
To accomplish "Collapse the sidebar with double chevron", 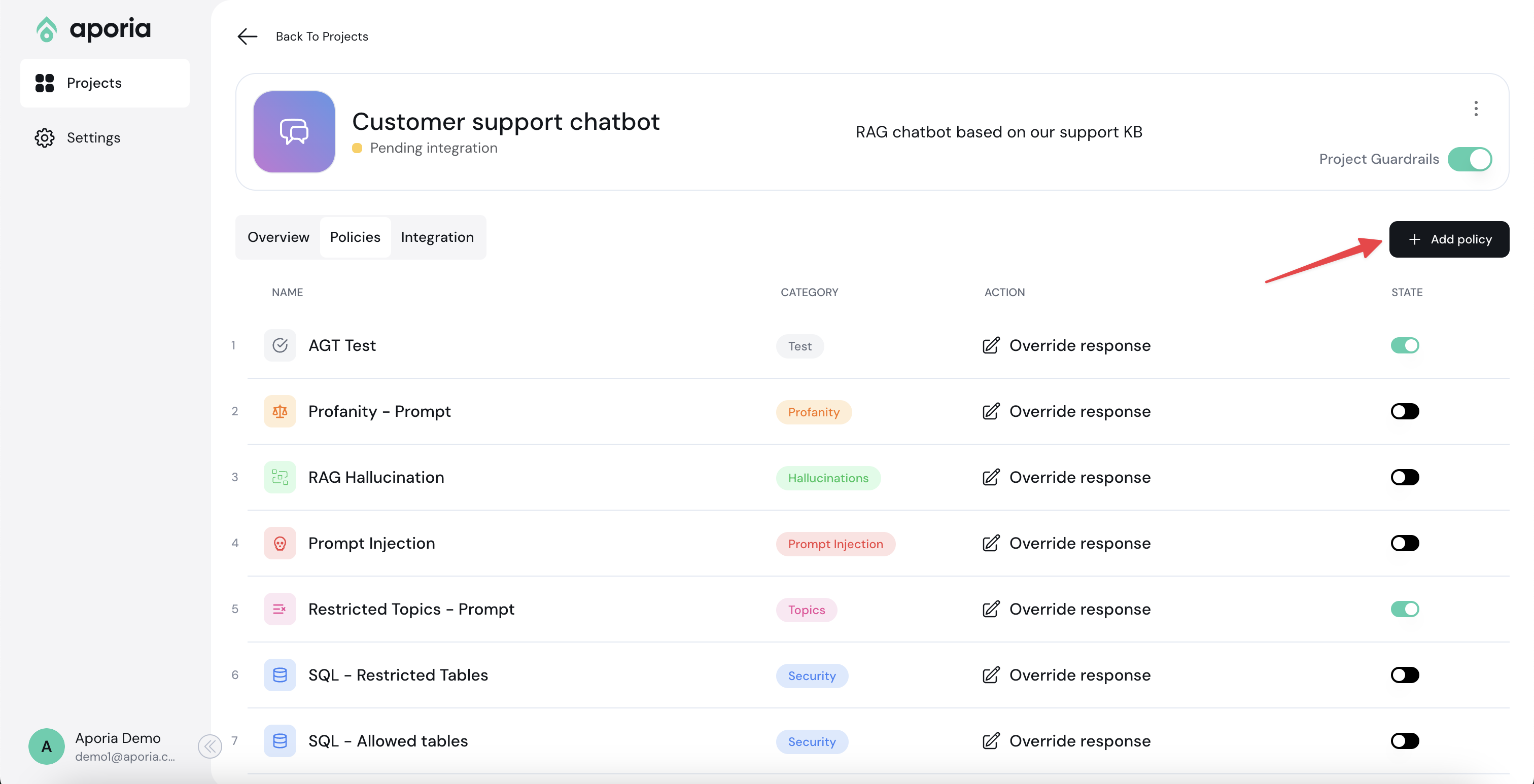I will coord(210,746).
